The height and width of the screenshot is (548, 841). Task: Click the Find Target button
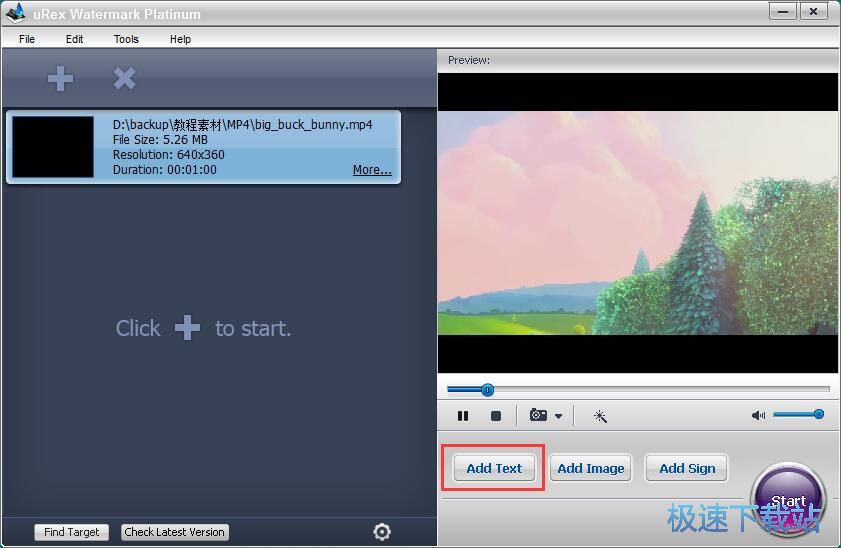point(71,532)
